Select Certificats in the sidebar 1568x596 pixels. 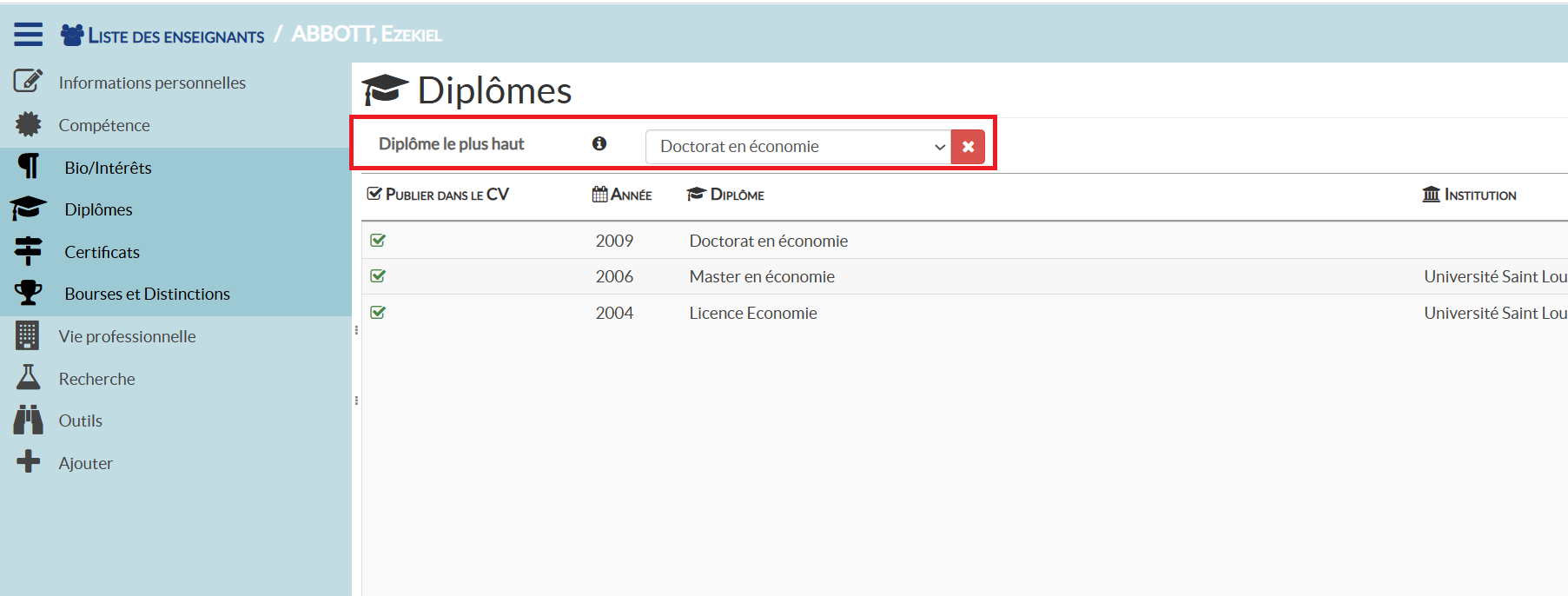click(x=102, y=252)
